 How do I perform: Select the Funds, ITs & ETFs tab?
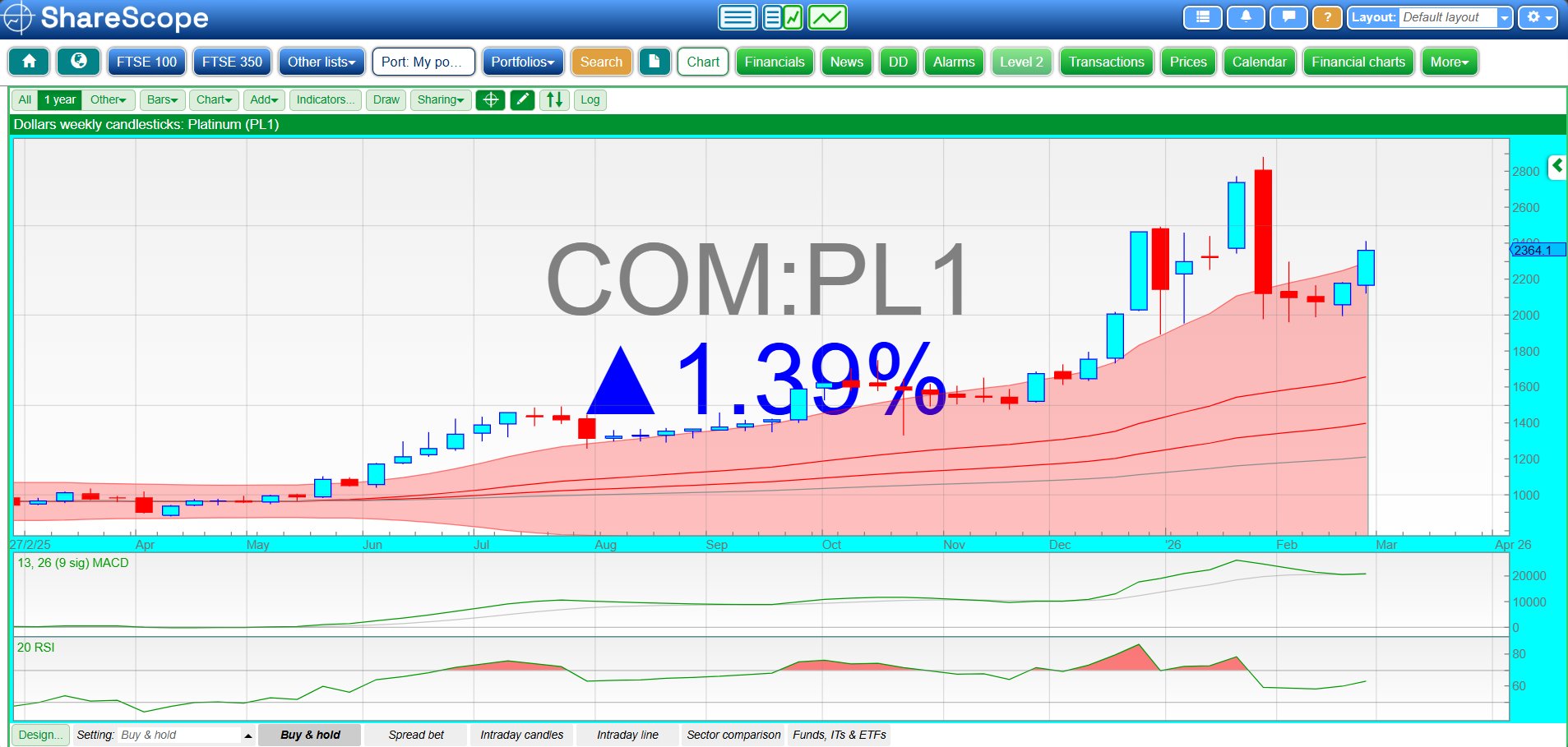point(840,735)
